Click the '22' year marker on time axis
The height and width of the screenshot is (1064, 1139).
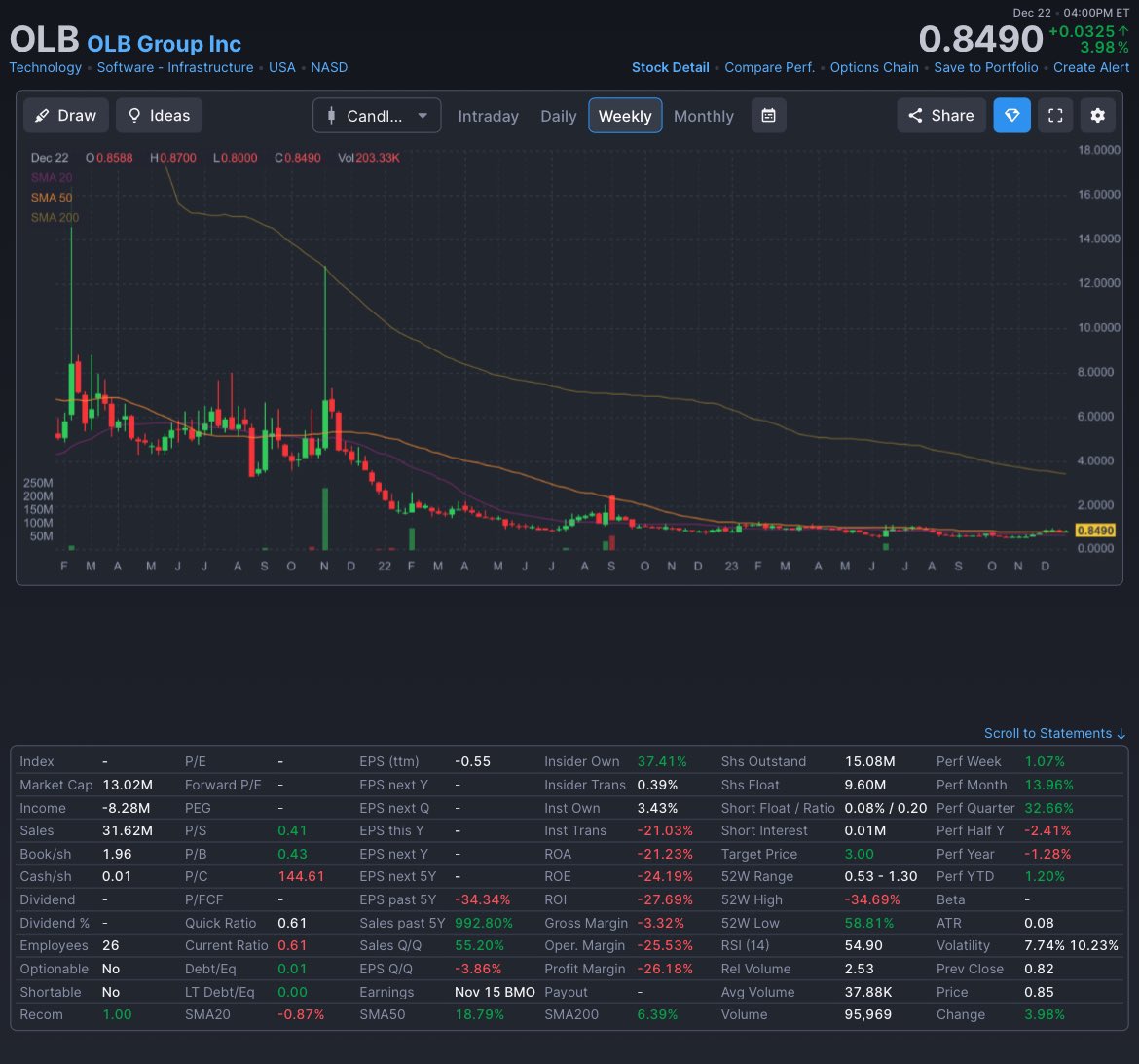(x=385, y=566)
